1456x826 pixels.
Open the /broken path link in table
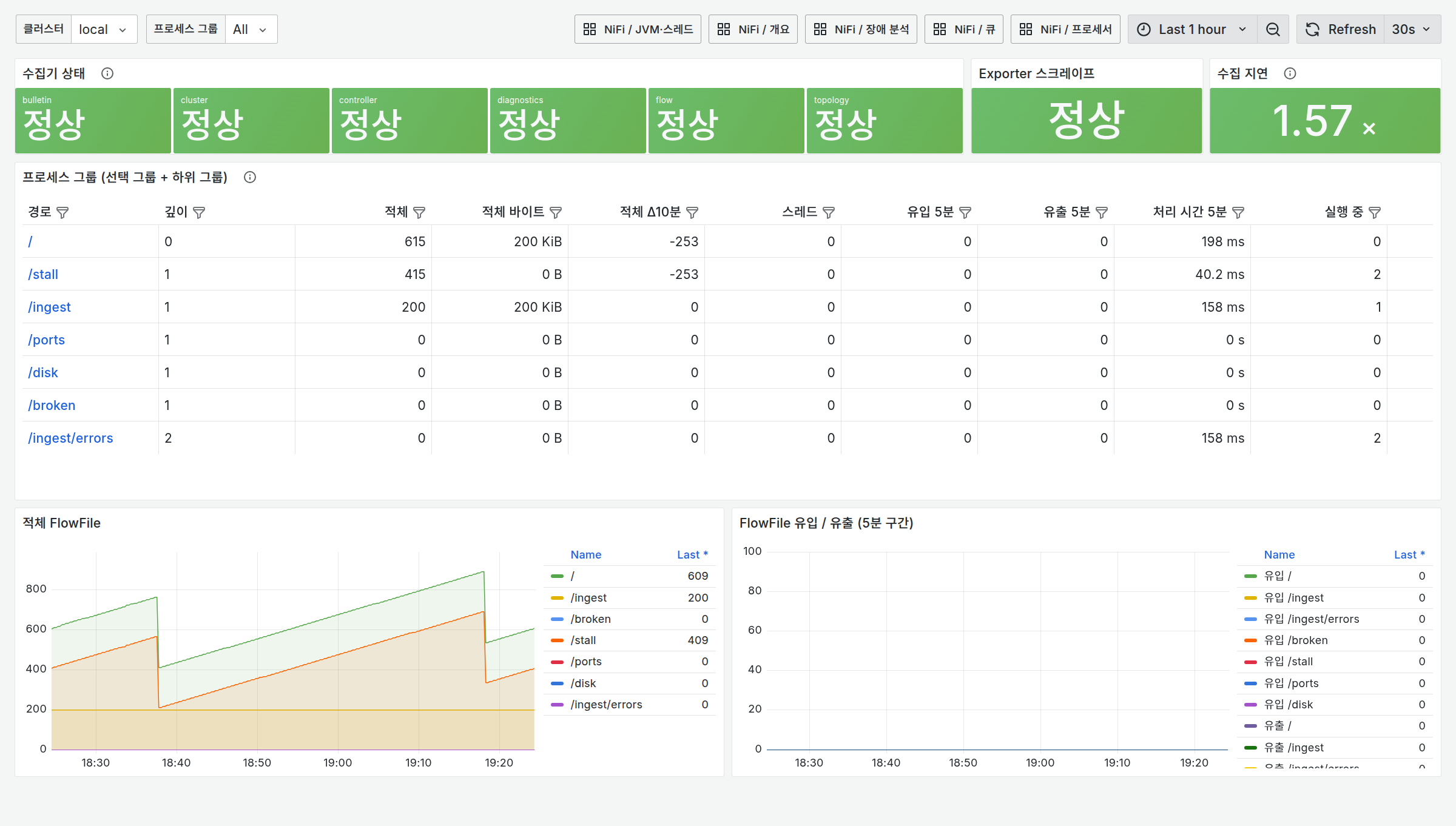click(52, 405)
